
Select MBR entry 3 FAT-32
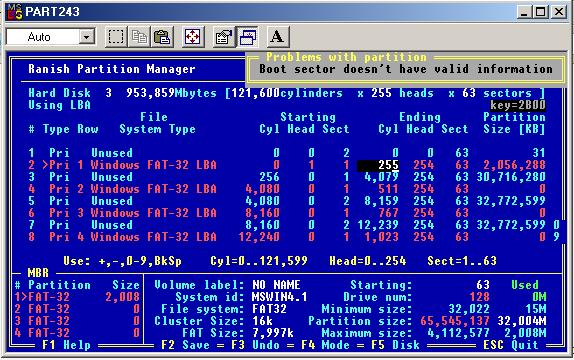tap(77, 321)
